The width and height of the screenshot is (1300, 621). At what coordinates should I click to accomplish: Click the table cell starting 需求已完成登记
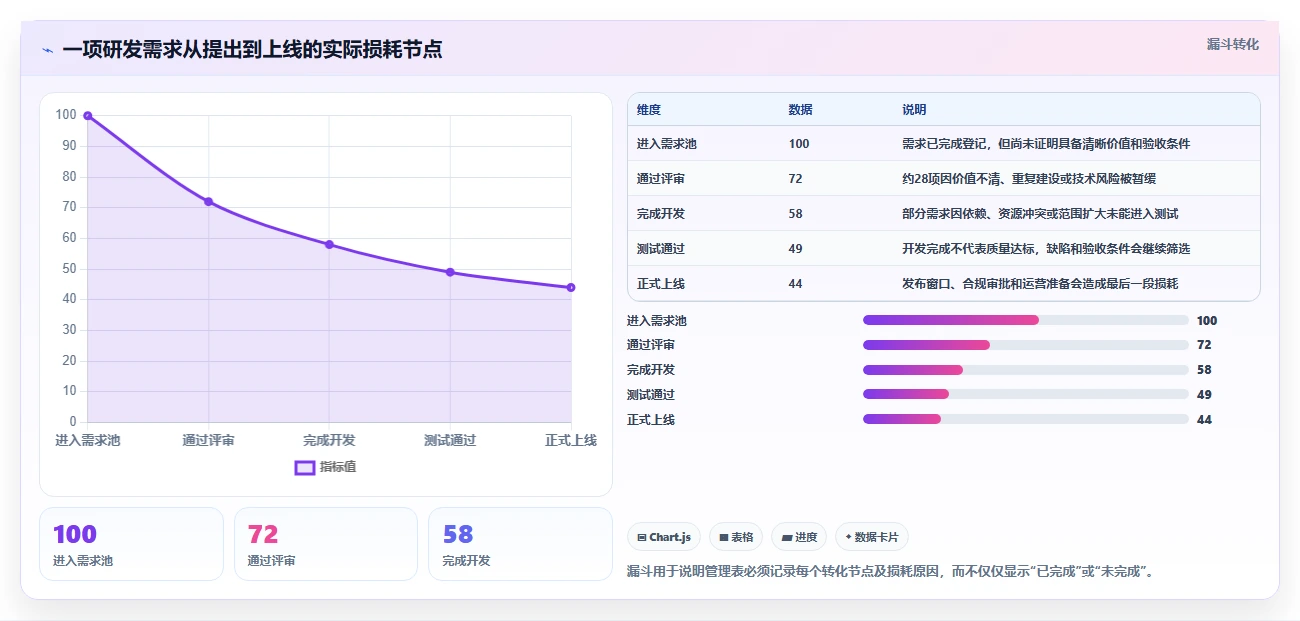(x=1046, y=144)
